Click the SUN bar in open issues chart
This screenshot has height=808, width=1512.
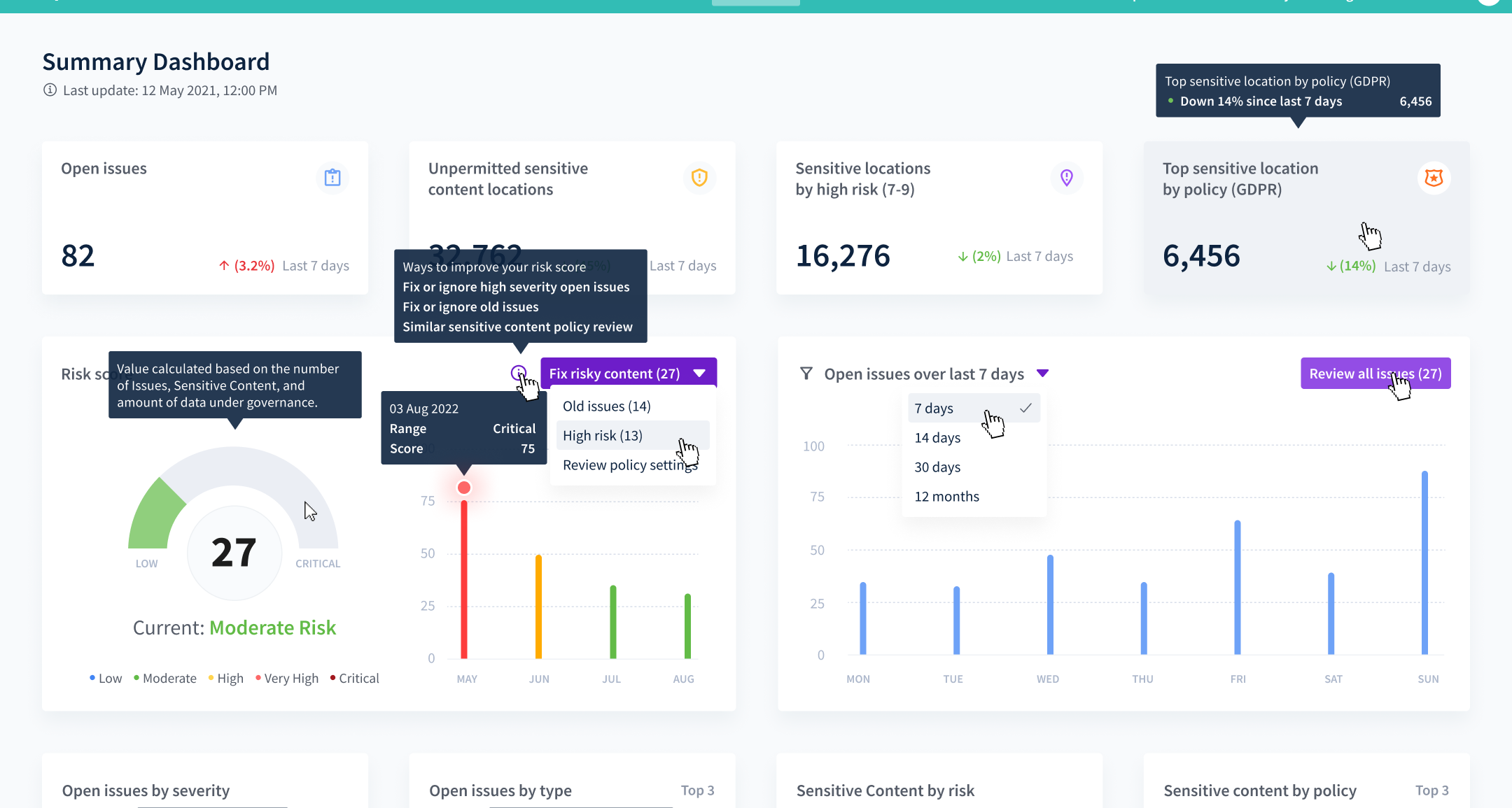1424,563
